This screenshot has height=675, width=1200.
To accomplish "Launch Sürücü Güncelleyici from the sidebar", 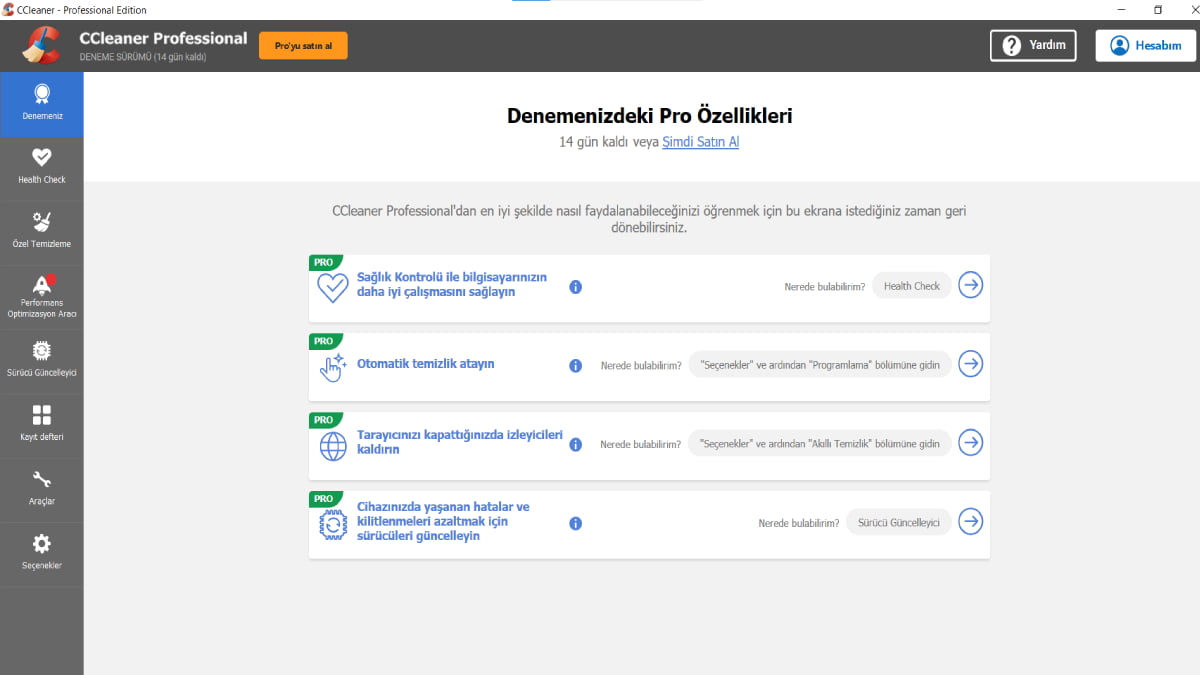I will [x=41, y=359].
